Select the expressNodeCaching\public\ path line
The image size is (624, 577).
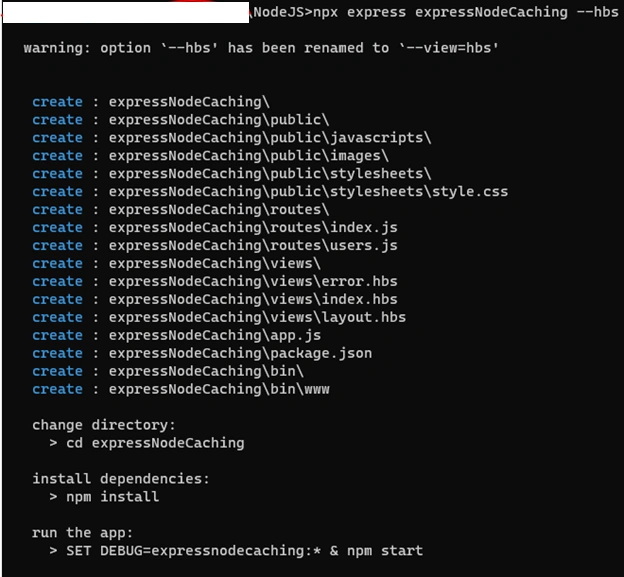click(x=181, y=120)
